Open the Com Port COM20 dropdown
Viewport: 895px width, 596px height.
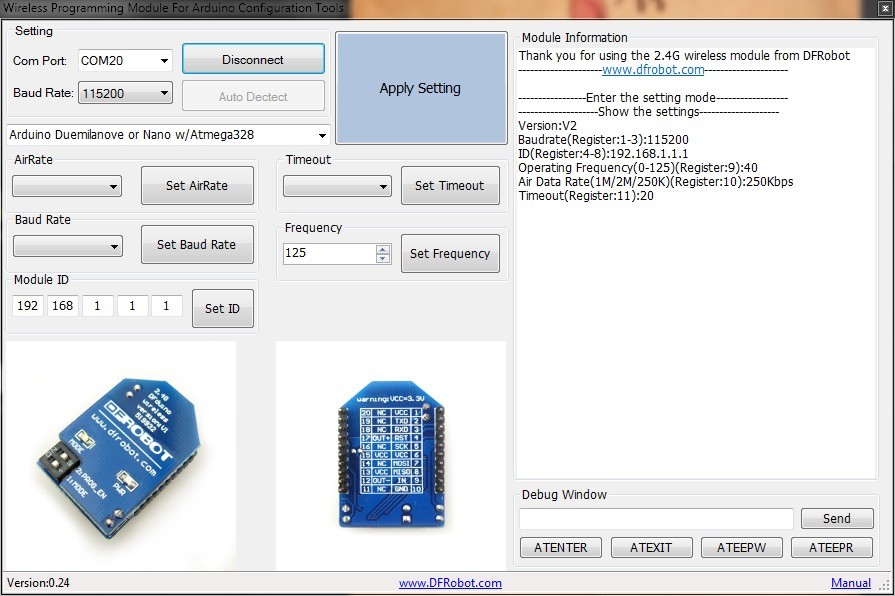coord(125,60)
